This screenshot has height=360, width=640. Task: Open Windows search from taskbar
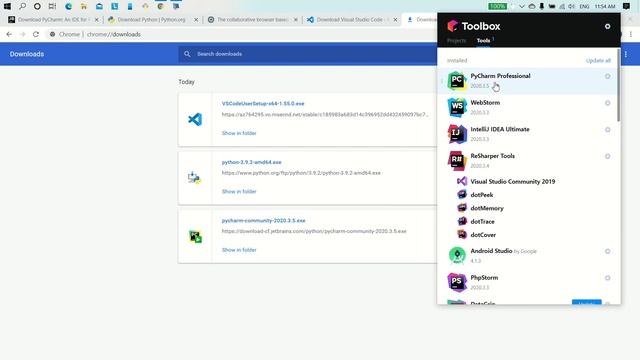22,6
